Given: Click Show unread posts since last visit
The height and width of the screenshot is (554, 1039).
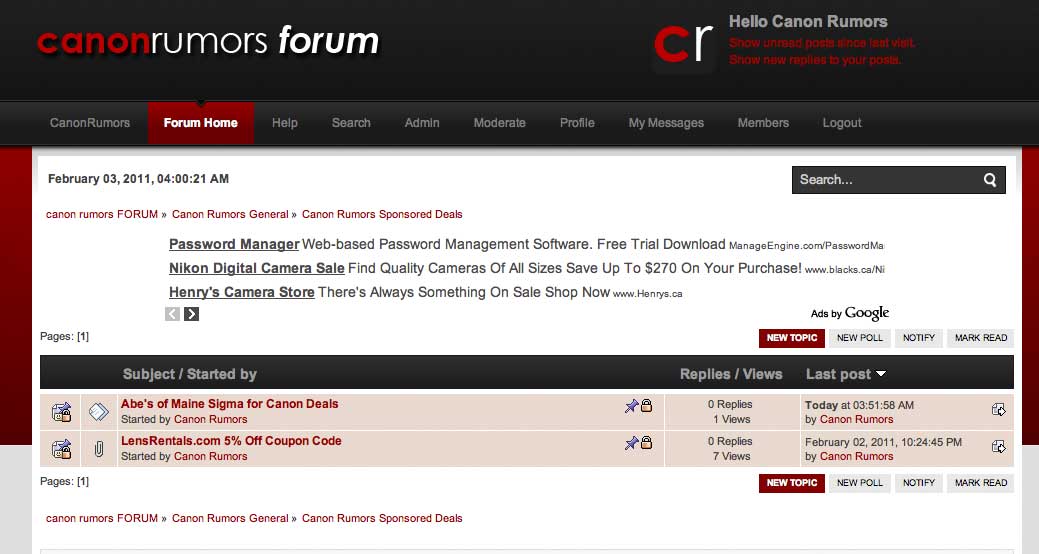Looking at the screenshot, I should tap(822, 43).
